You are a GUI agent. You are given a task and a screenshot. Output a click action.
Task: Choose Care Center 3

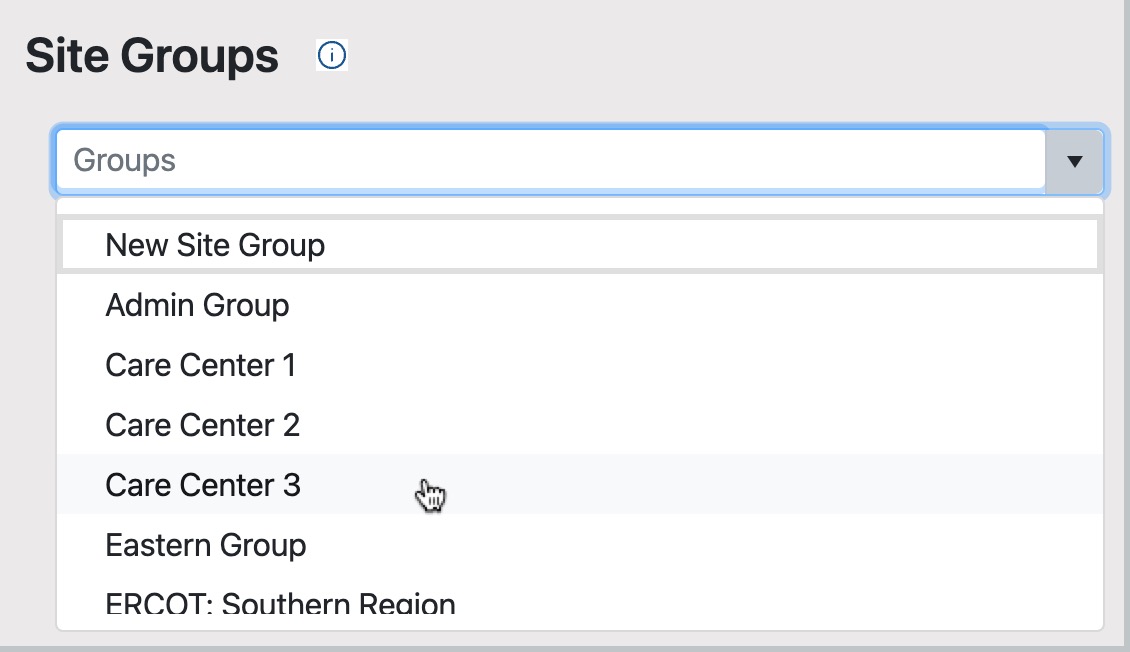point(201,485)
